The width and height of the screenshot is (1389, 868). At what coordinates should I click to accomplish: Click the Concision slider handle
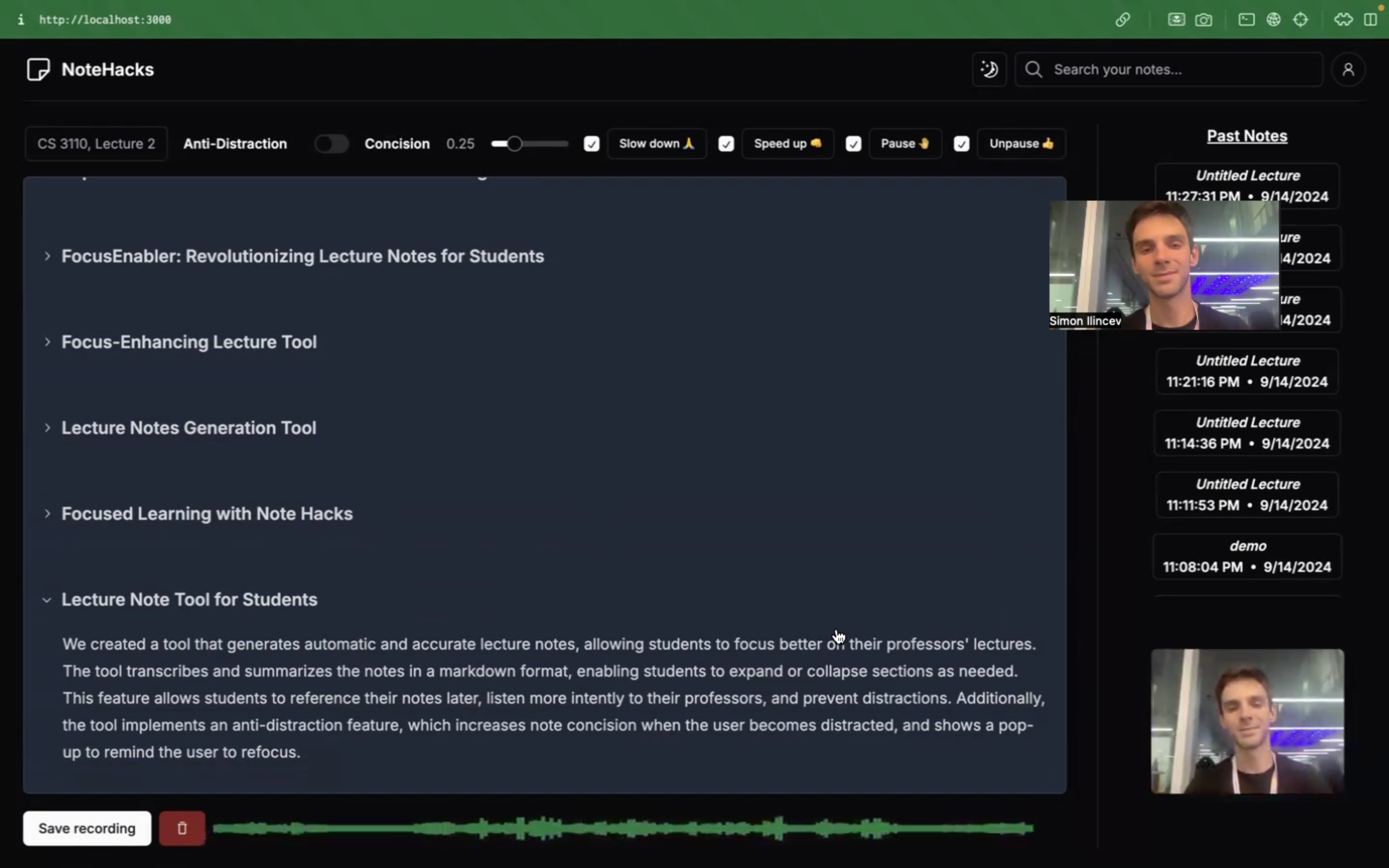point(514,144)
